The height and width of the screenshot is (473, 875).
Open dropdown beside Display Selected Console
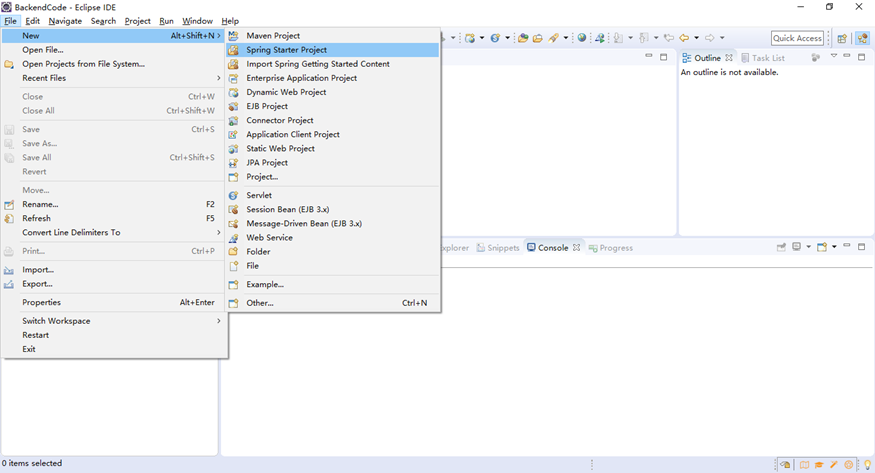pyautogui.click(x=808, y=247)
